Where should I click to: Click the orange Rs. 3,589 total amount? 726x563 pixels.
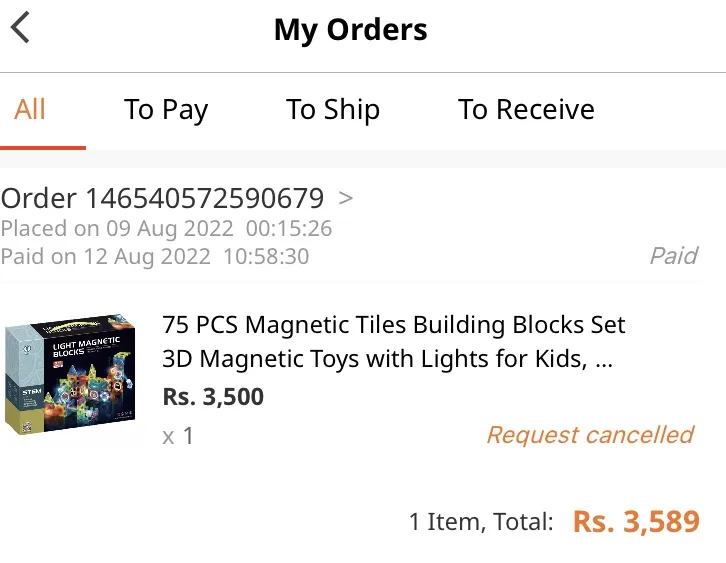[636, 522]
